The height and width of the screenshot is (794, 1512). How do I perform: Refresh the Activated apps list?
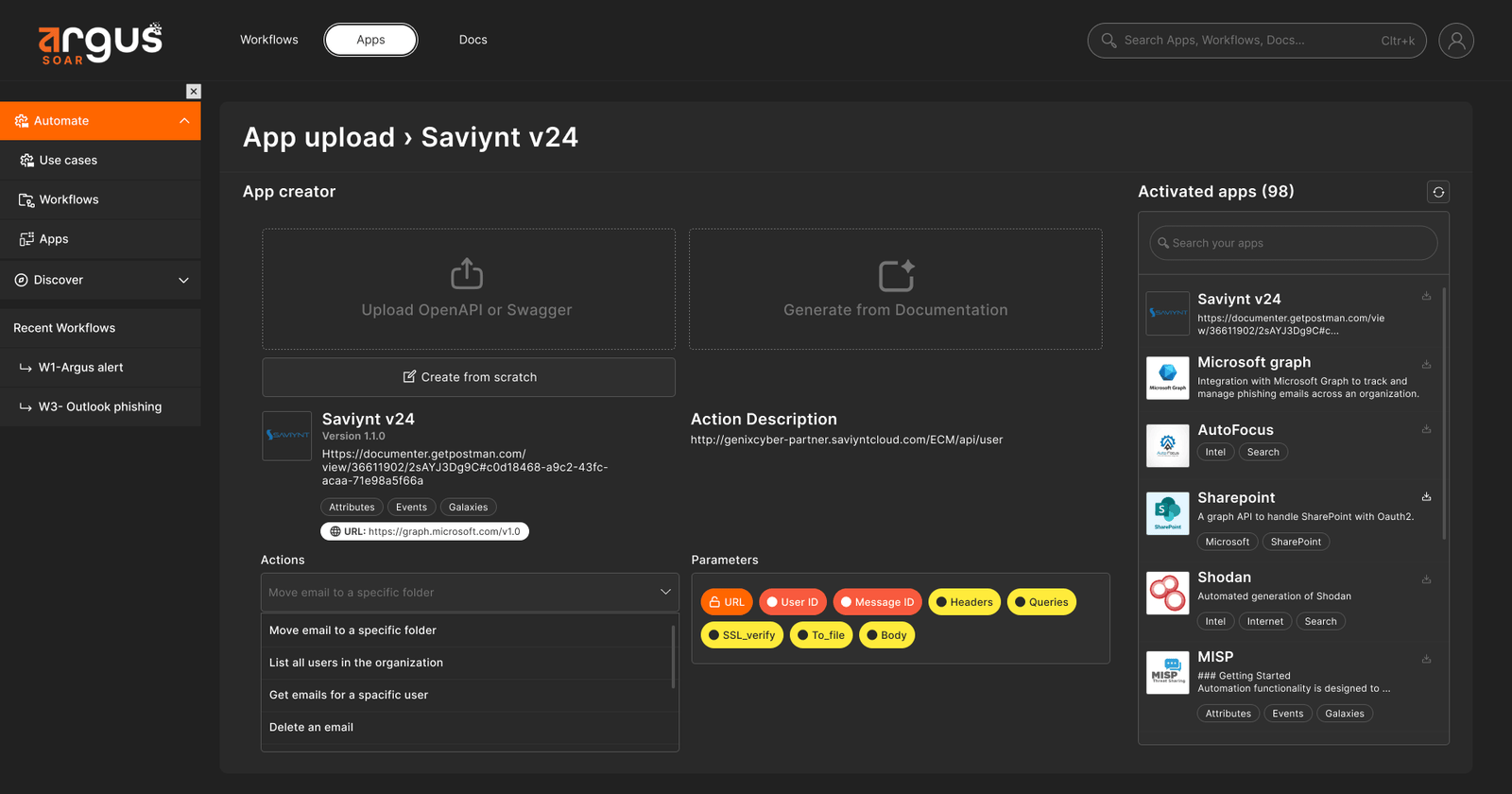[1438, 192]
